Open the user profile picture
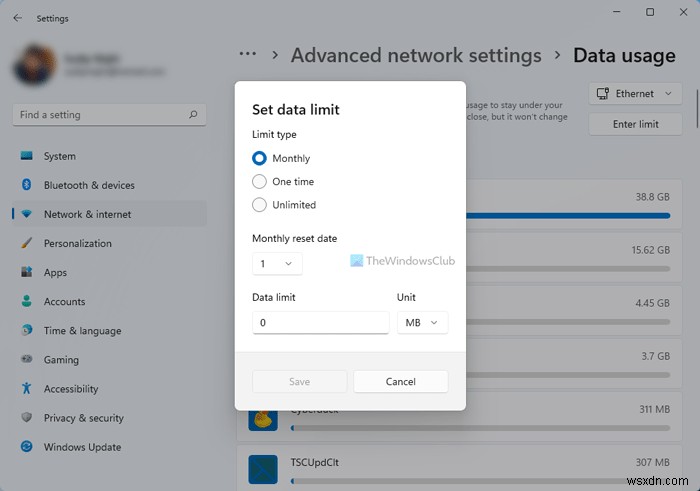This screenshot has height=491, width=700. click(35, 65)
